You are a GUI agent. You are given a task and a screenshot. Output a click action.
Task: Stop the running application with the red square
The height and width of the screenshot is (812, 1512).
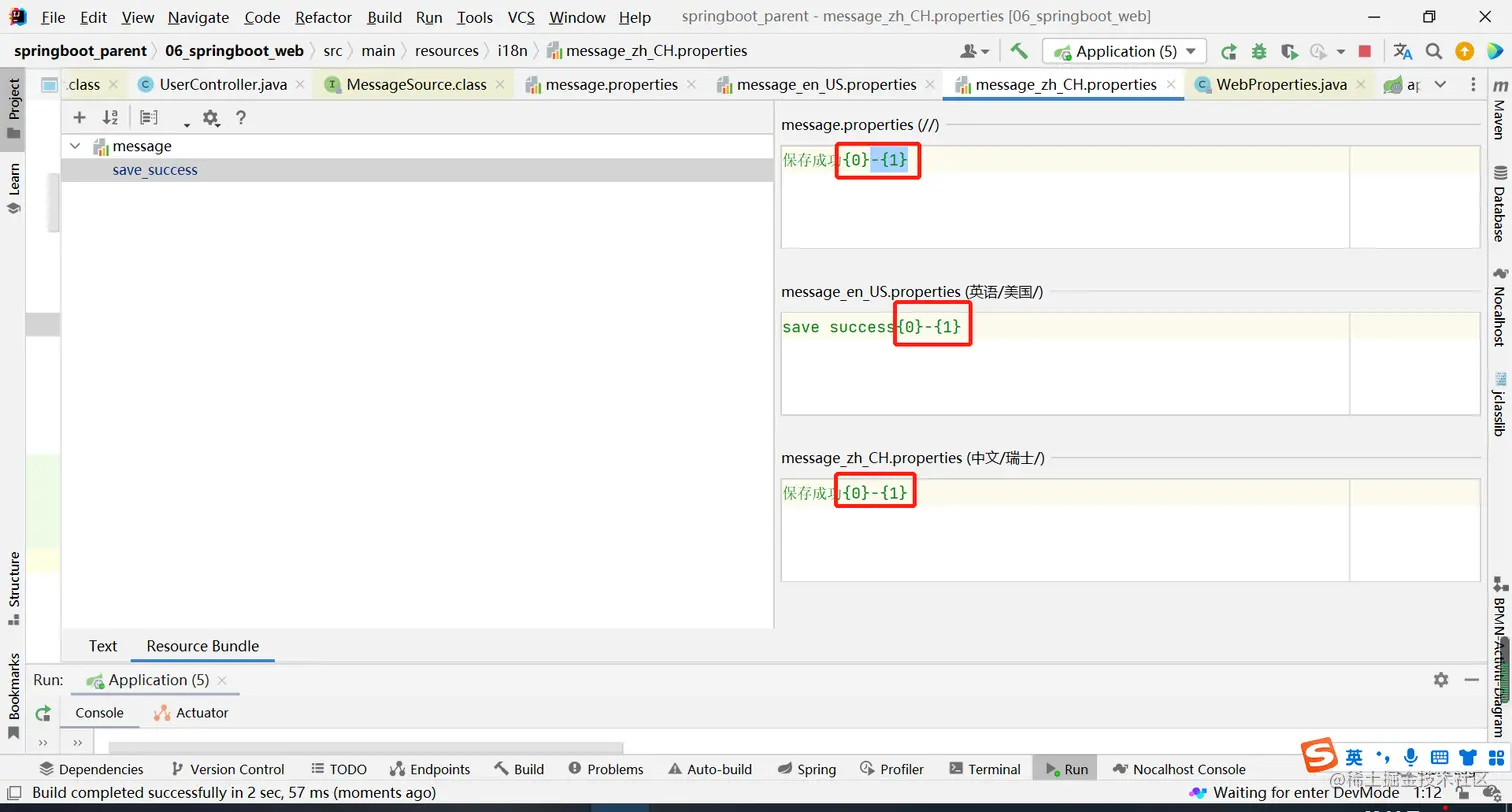(x=1365, y=51)
